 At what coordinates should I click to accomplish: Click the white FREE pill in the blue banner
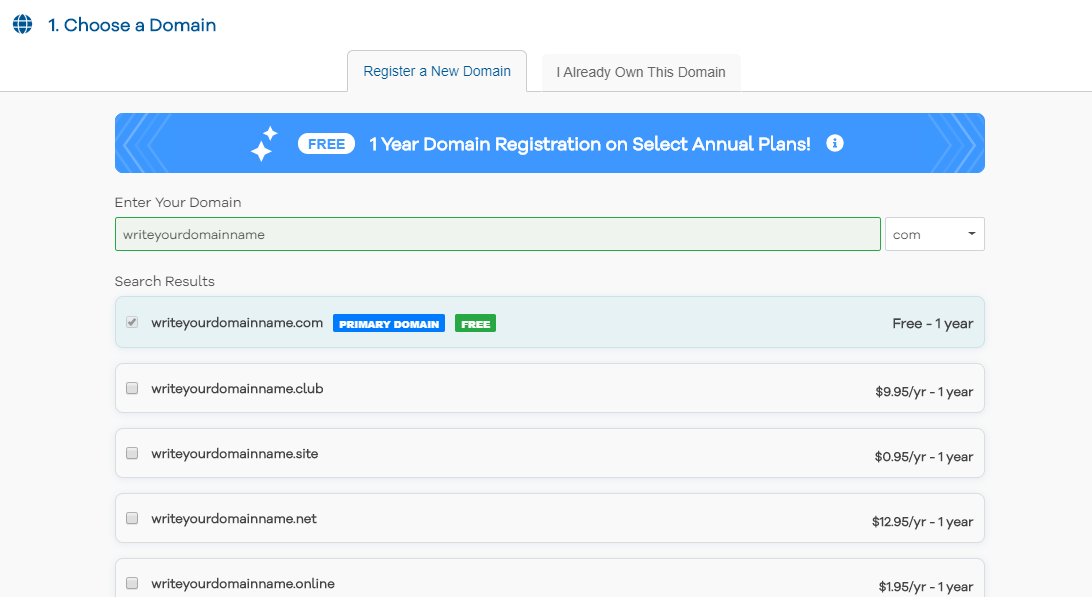click(x=326, y=144)
